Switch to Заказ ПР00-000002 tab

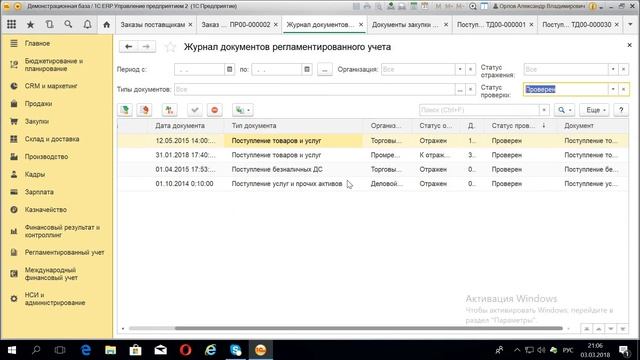(x=236, y=24)
